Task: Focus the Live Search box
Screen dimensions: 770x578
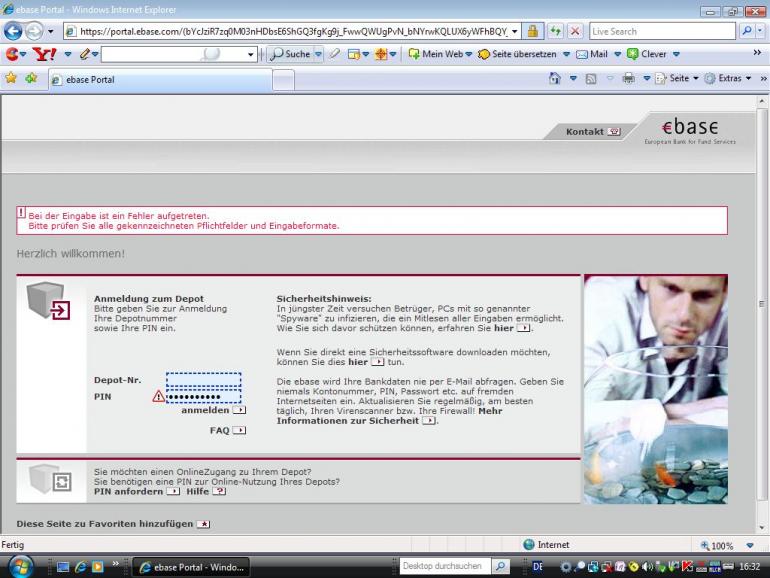Action: pos(662,31)
